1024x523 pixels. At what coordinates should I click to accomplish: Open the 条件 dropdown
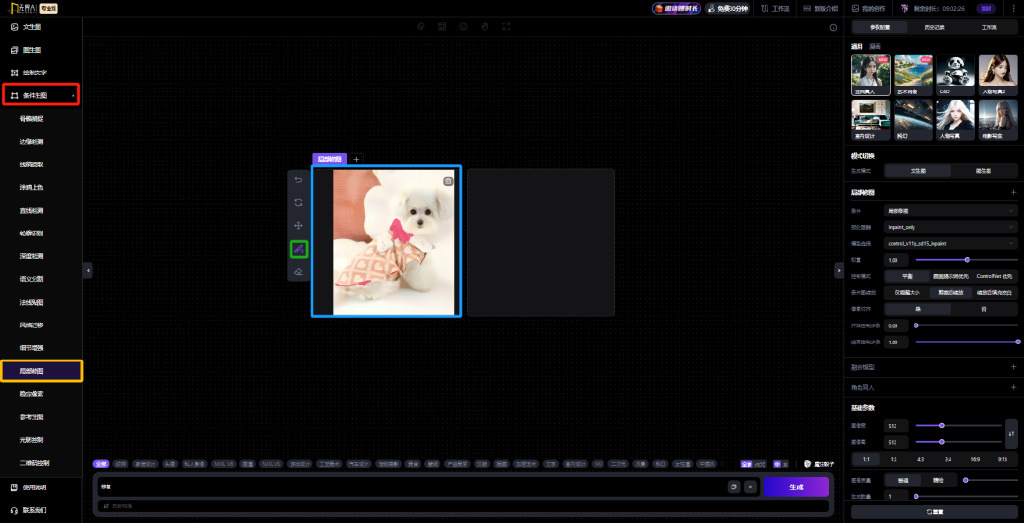(951, 211)
